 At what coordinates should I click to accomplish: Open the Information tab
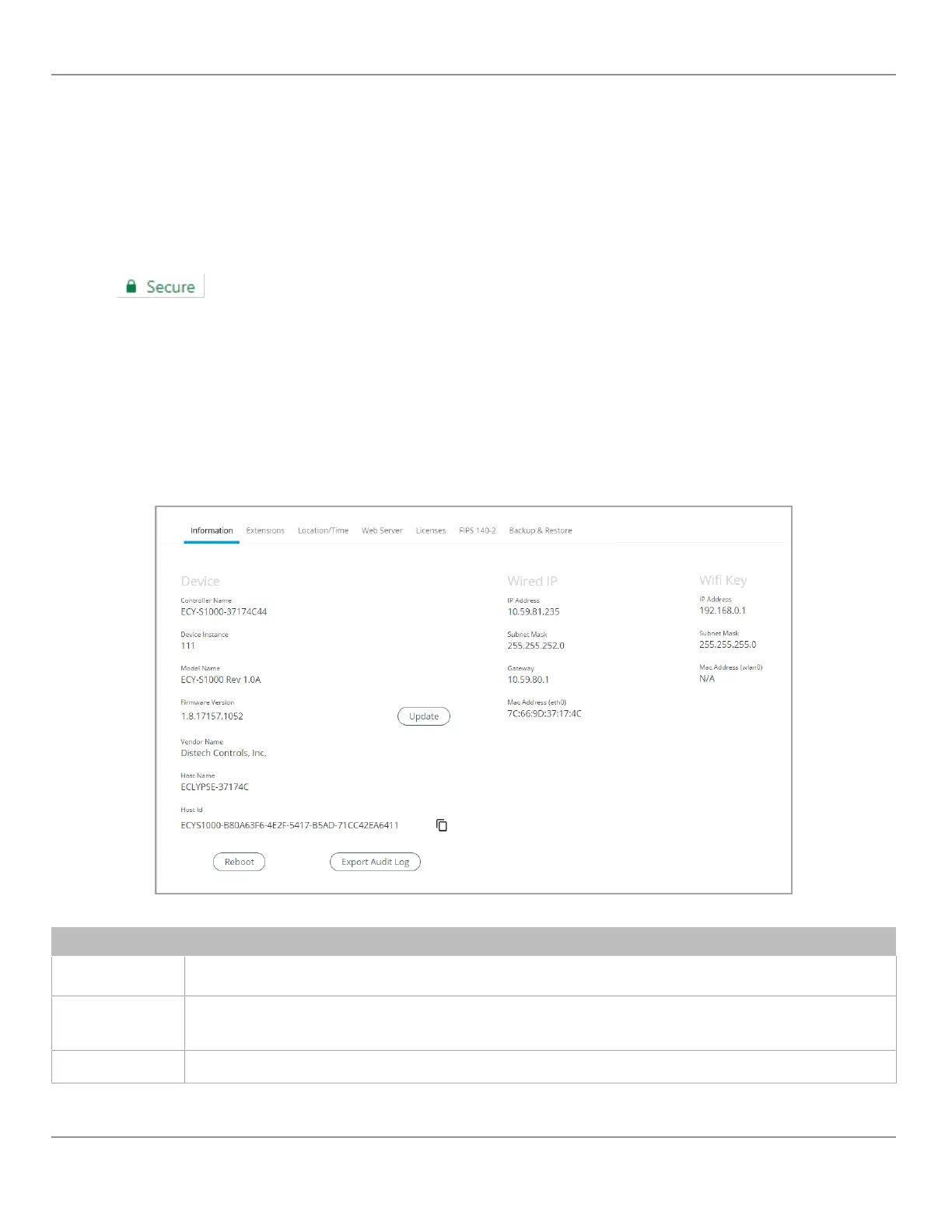coord(212,530)
